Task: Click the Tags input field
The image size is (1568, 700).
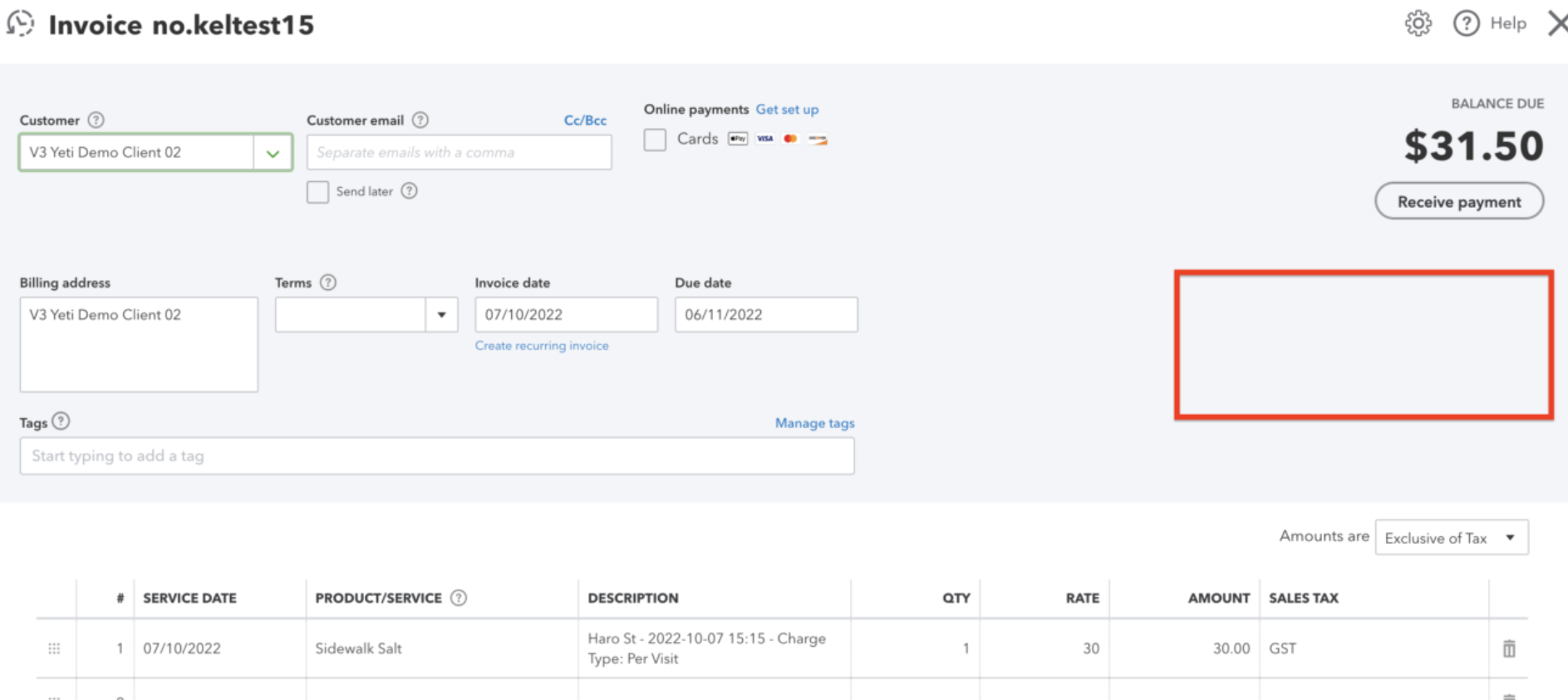Action: click(x=437, y=456)
